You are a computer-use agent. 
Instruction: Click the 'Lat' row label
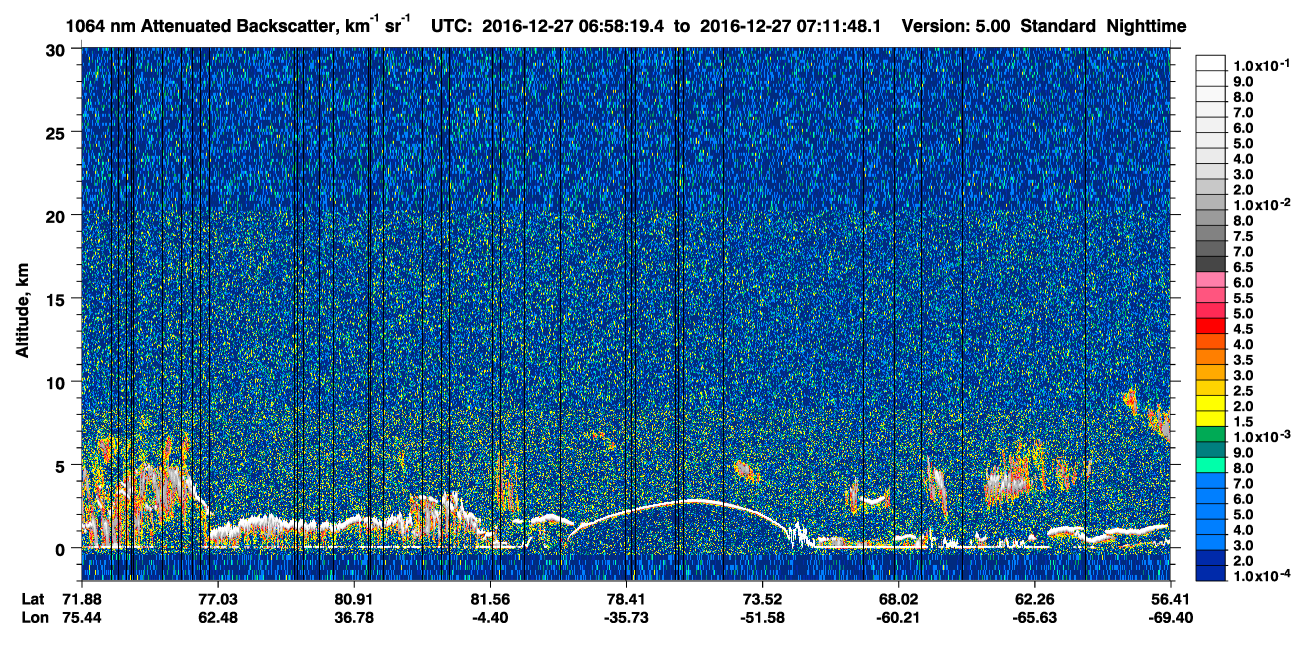tap(33, 599)
